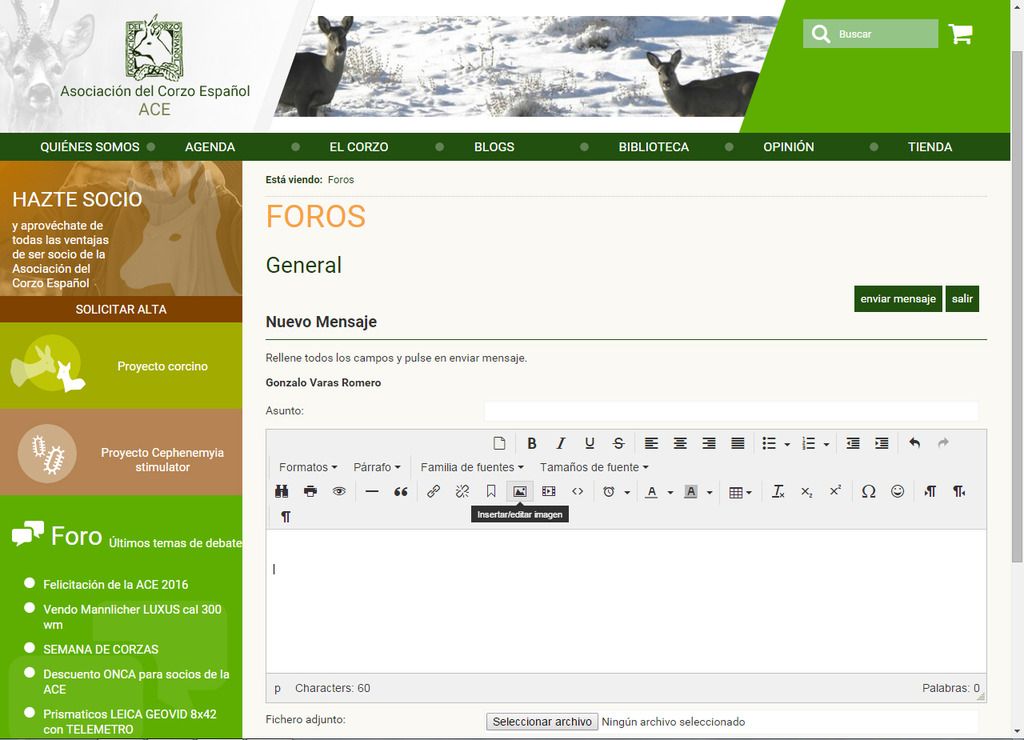
Task: Insert special character with omega icon
Action: [868, 491]
